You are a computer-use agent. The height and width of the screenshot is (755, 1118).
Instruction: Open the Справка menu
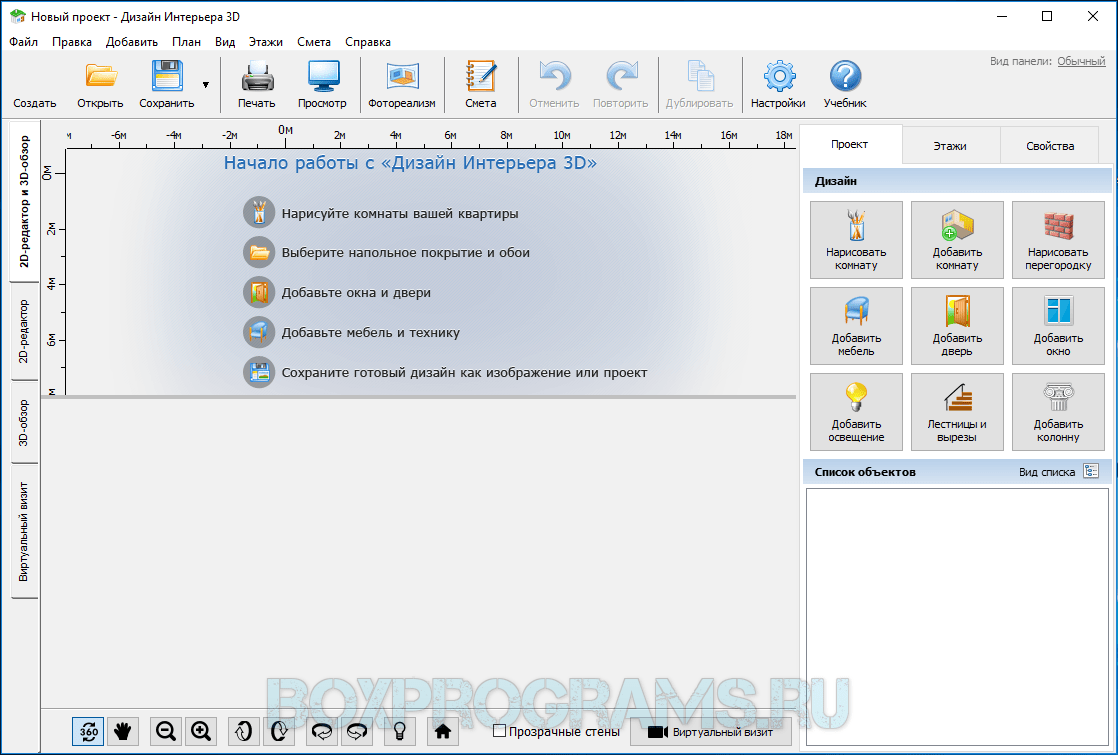[x=368, y=42]
